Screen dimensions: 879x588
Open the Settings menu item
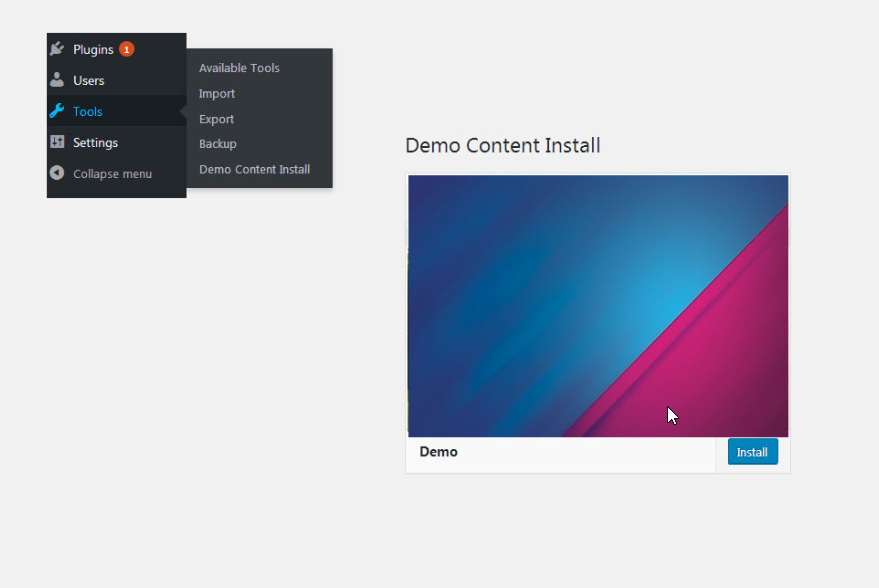coord(117,142)
